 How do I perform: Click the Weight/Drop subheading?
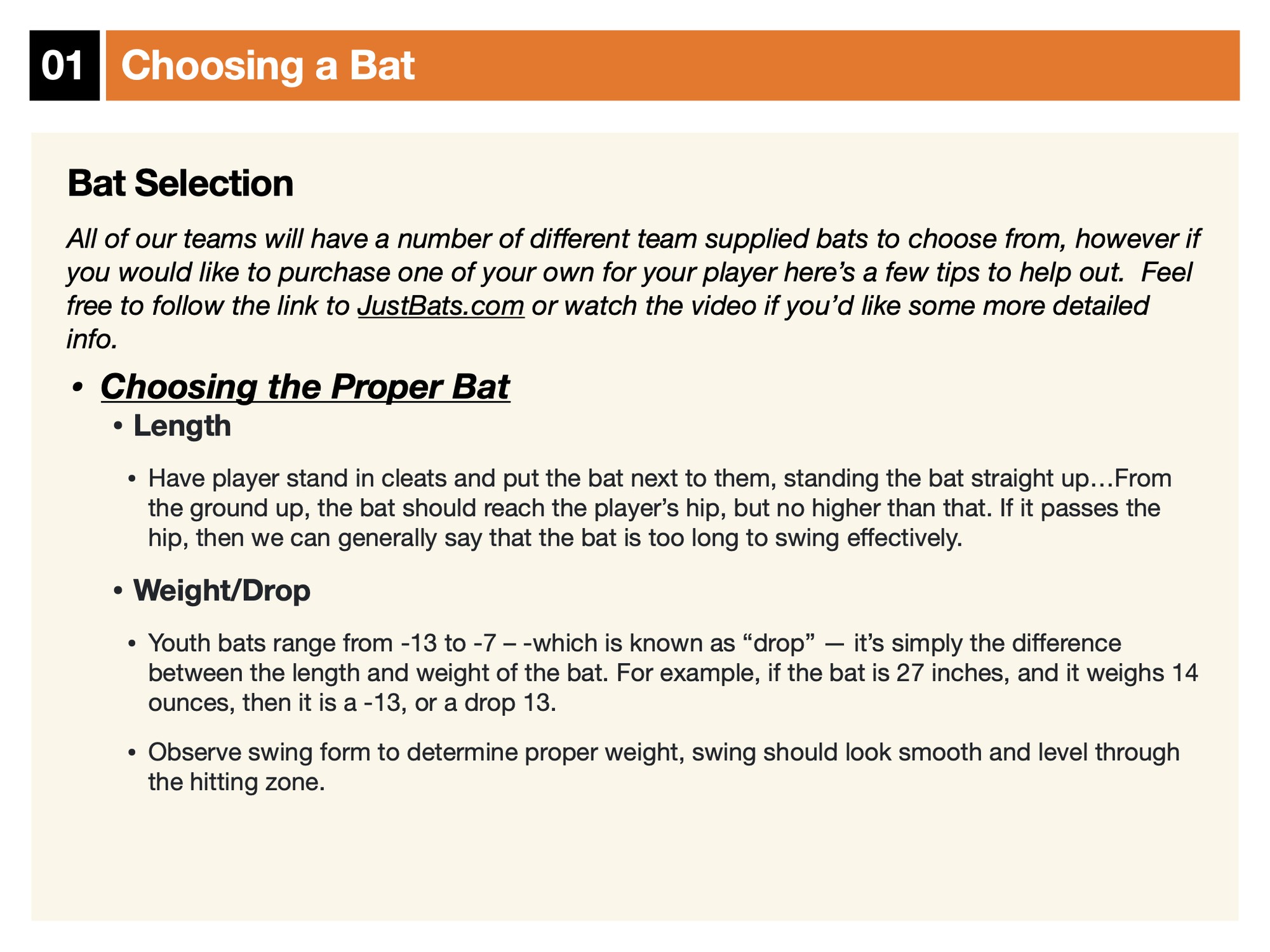coord(222,590)
